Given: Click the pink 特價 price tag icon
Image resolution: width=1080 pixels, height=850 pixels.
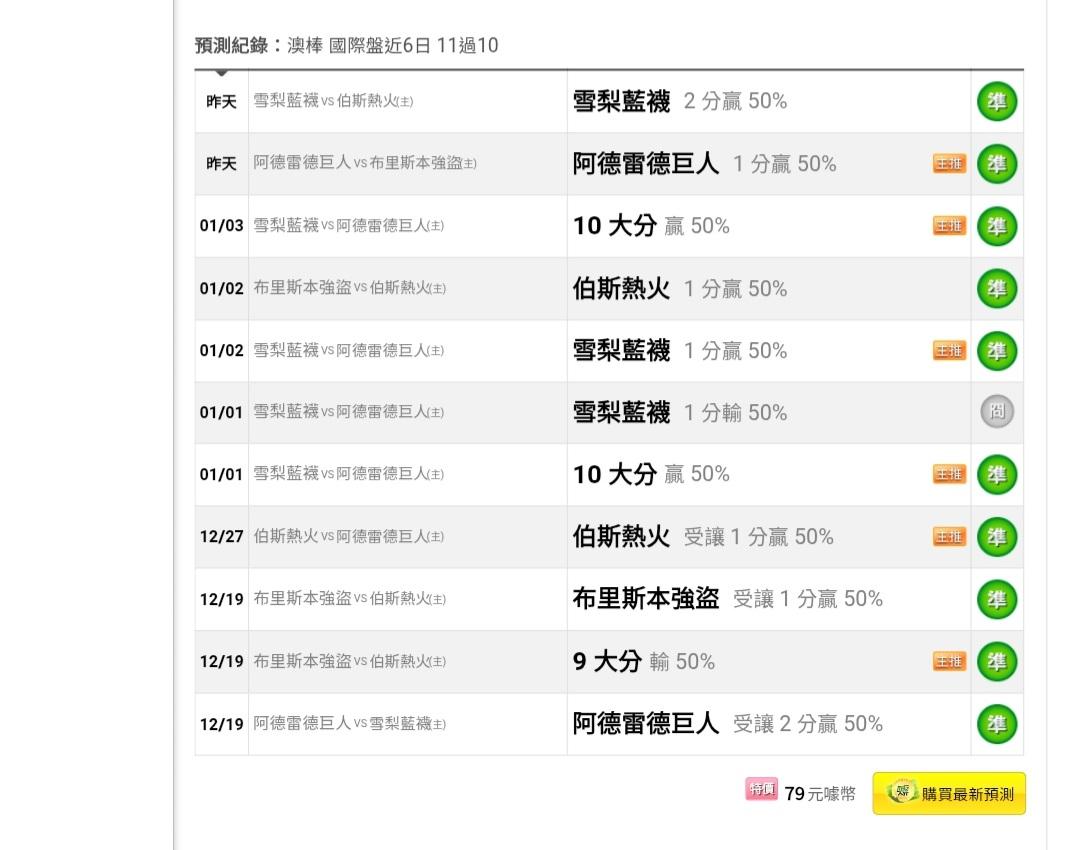Looking at the screenshot, I should pos(761,790).
